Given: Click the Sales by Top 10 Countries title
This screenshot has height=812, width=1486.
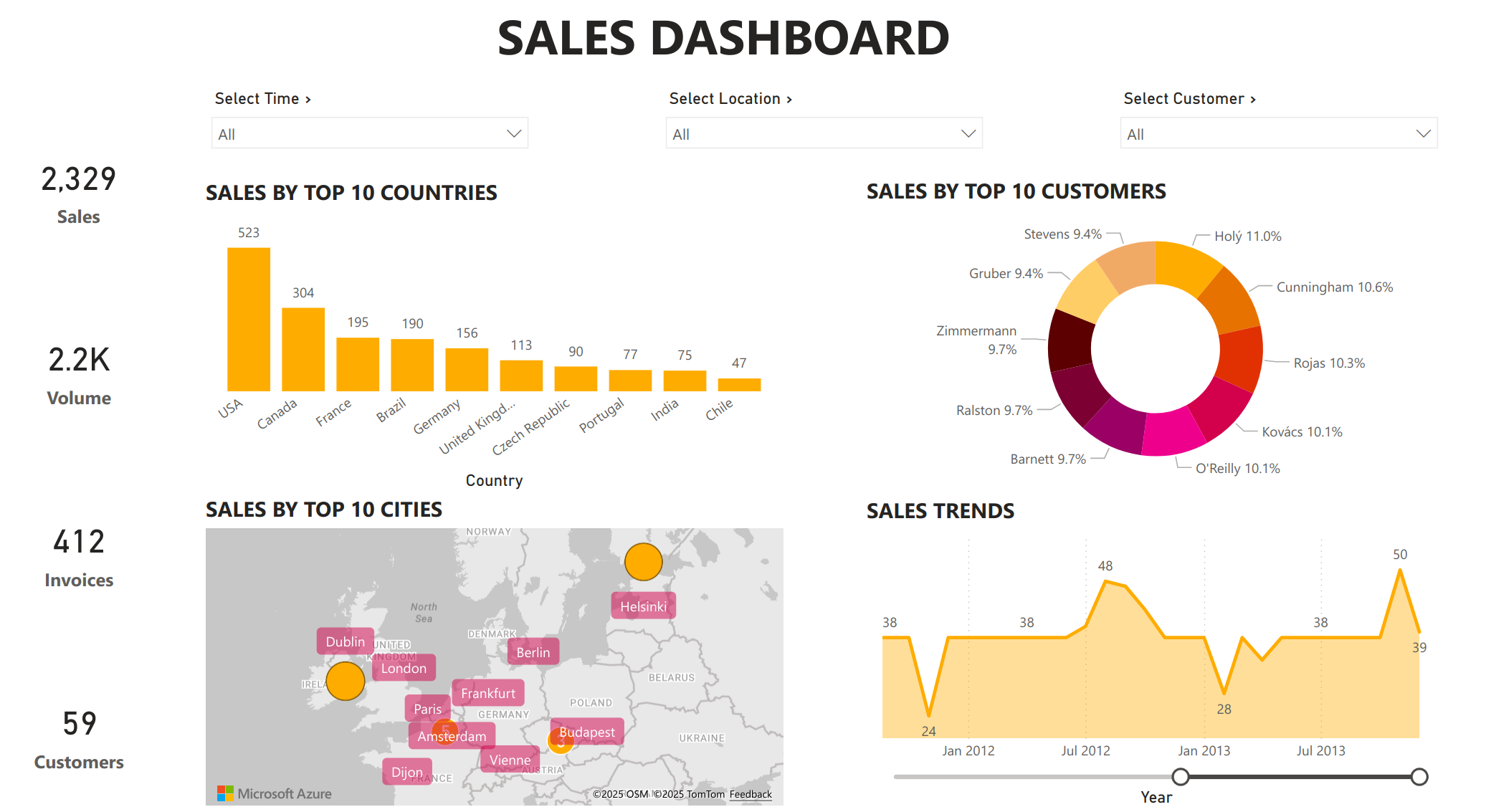Looking at the screenshot, I should (x=351, y=193).
